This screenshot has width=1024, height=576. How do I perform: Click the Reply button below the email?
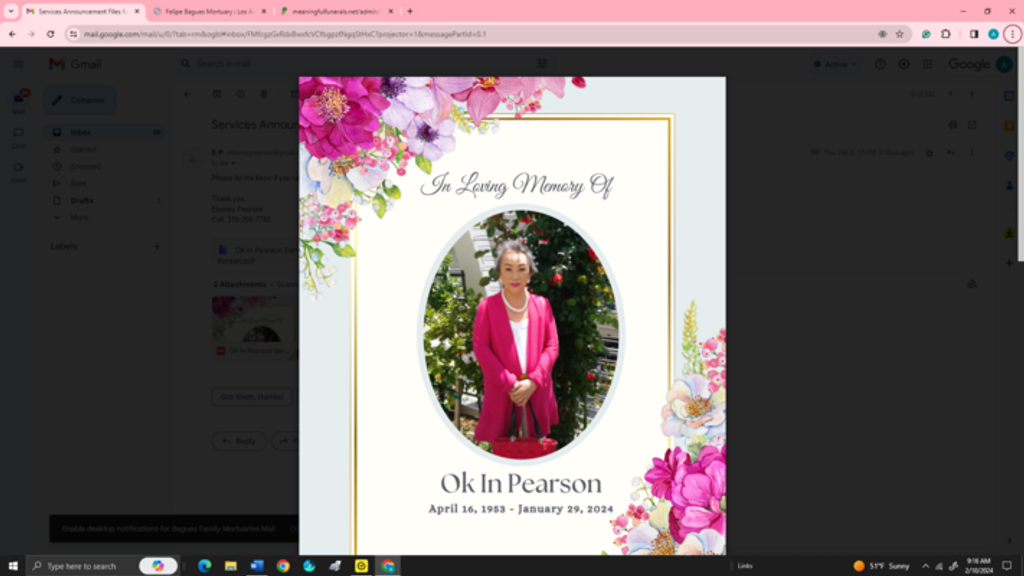click(239, 441)
